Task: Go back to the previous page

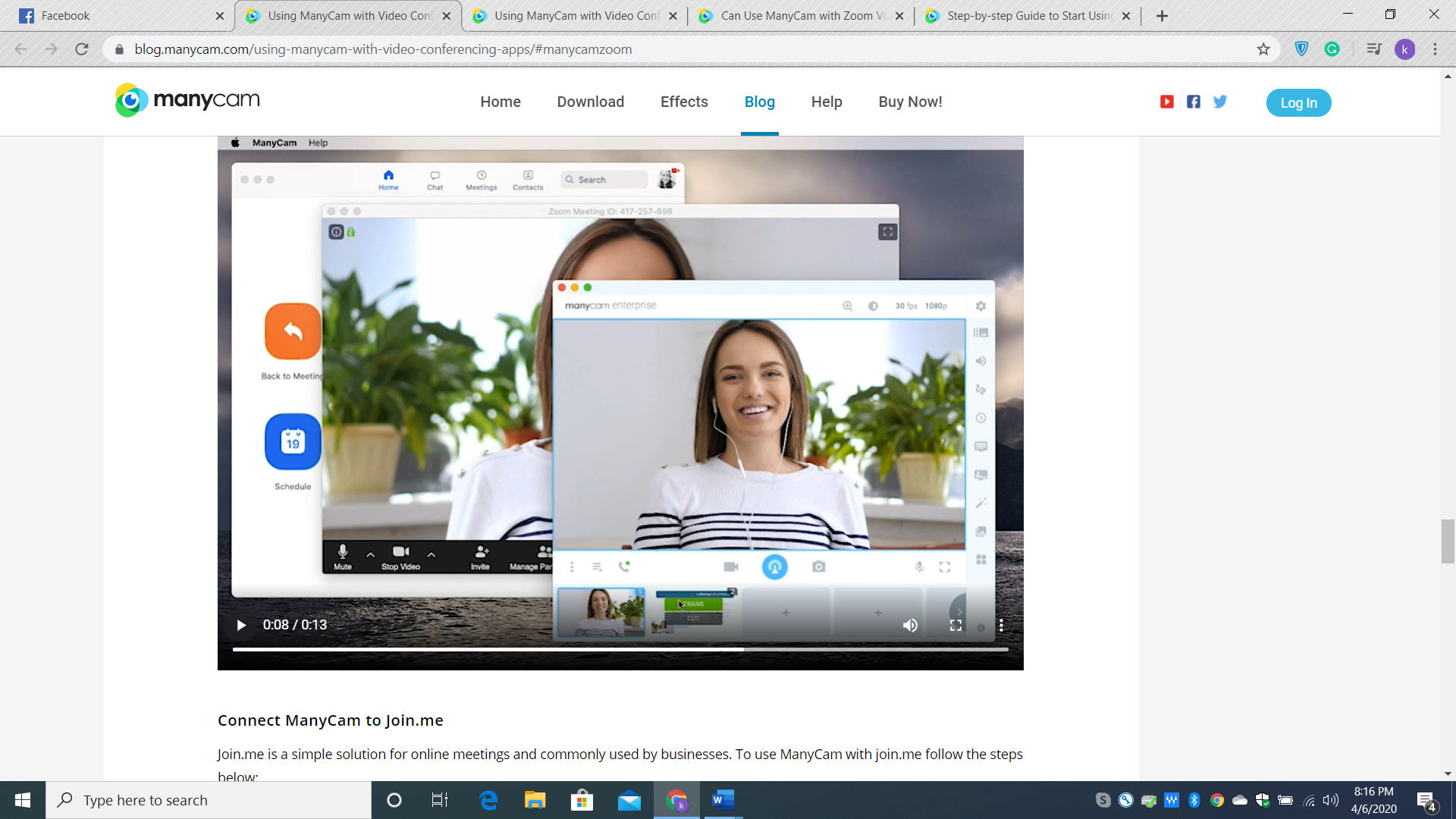Action: pos(21,49)
